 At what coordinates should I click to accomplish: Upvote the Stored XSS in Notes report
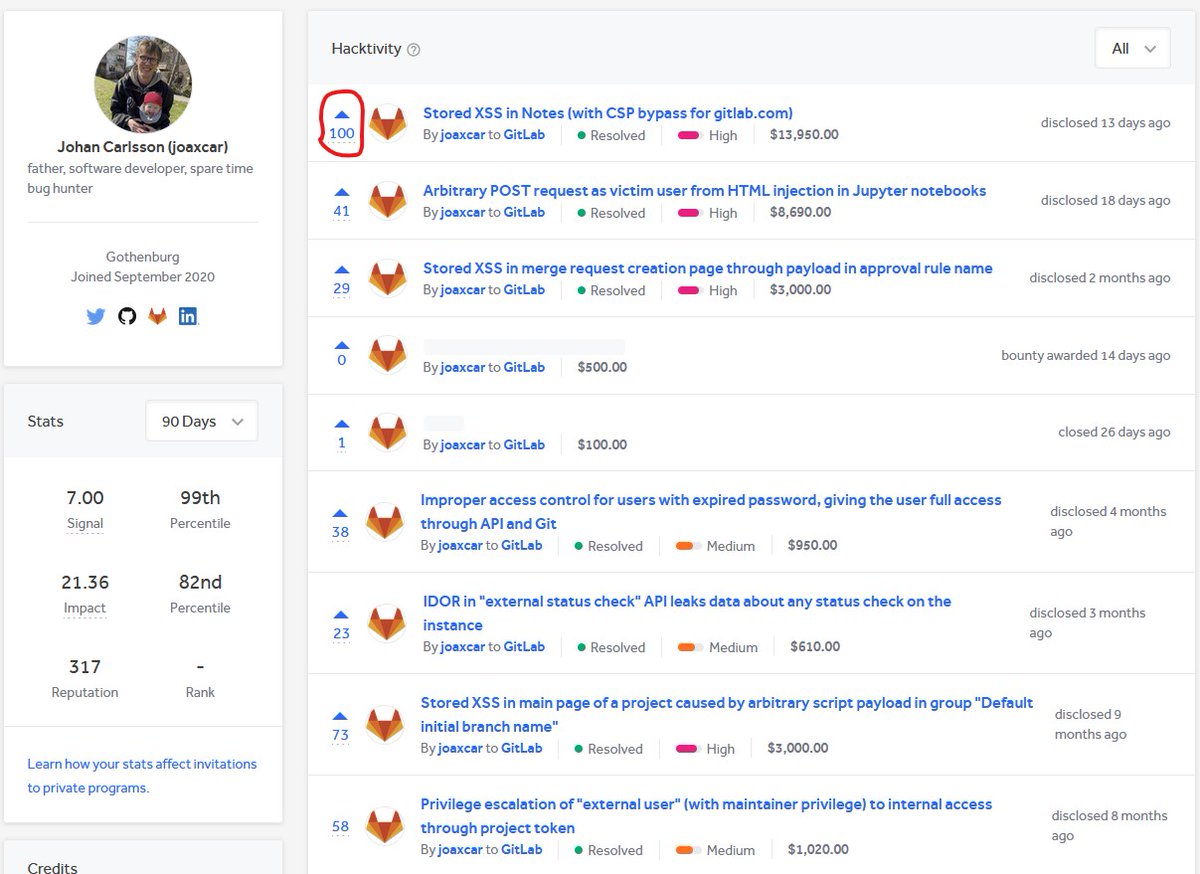(x=342, y=114)
